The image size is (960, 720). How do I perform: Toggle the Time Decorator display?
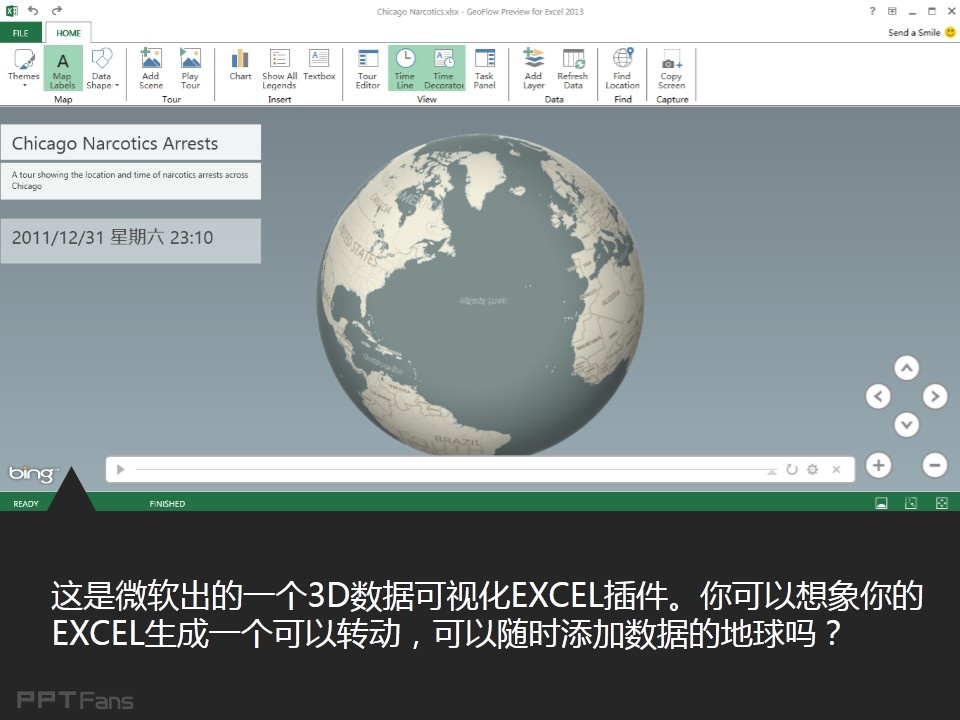[444, 67]
